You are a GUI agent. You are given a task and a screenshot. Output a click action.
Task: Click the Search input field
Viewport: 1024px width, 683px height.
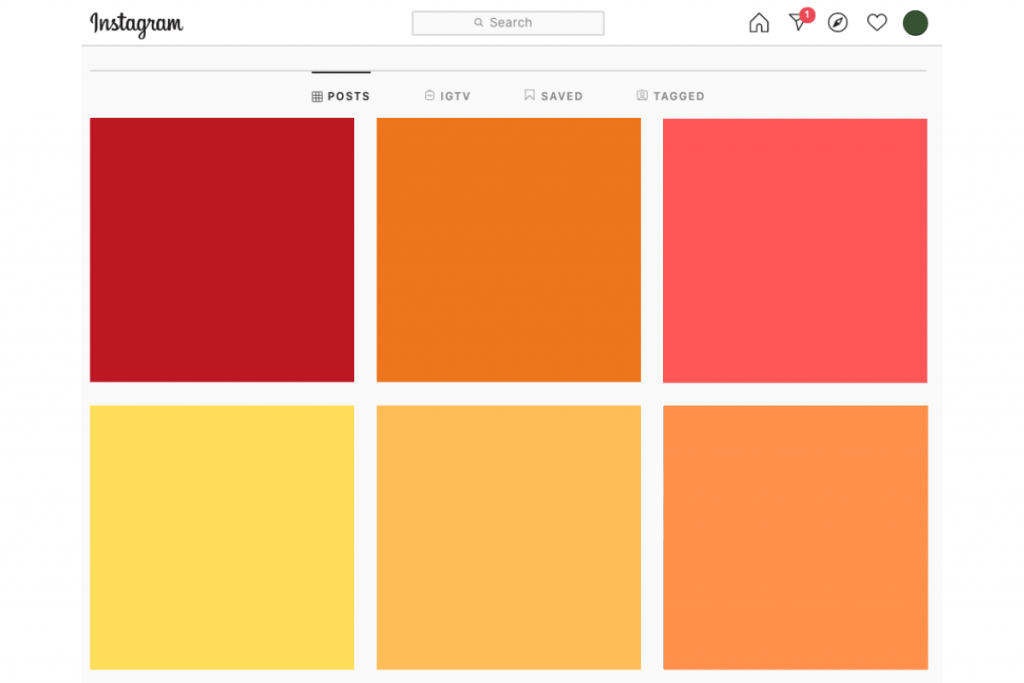coord(508,23)
